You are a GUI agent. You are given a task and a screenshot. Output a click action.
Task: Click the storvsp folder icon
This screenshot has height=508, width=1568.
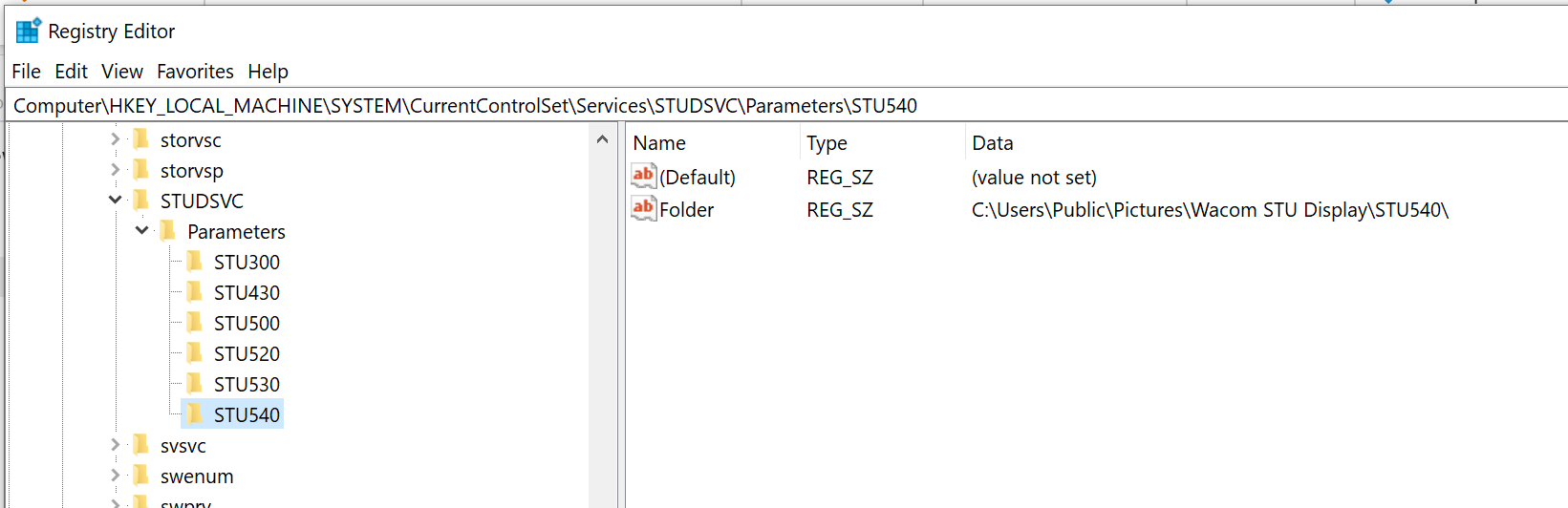[x=141, y=170]
